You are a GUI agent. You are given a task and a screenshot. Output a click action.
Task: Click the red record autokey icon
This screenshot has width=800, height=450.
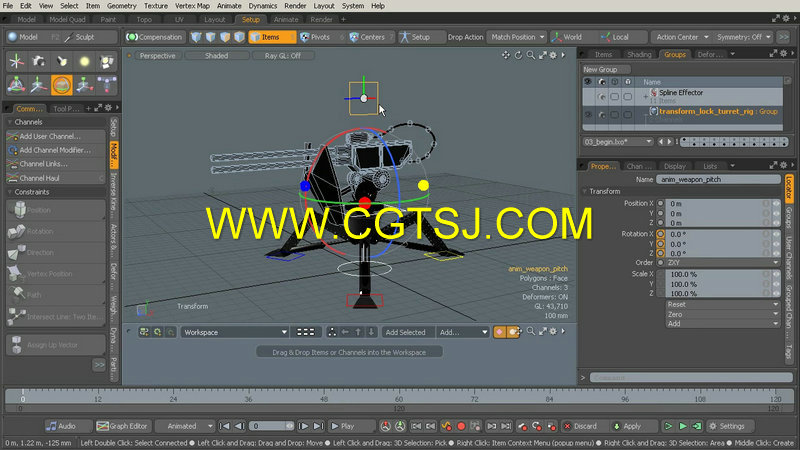point(461,426)
